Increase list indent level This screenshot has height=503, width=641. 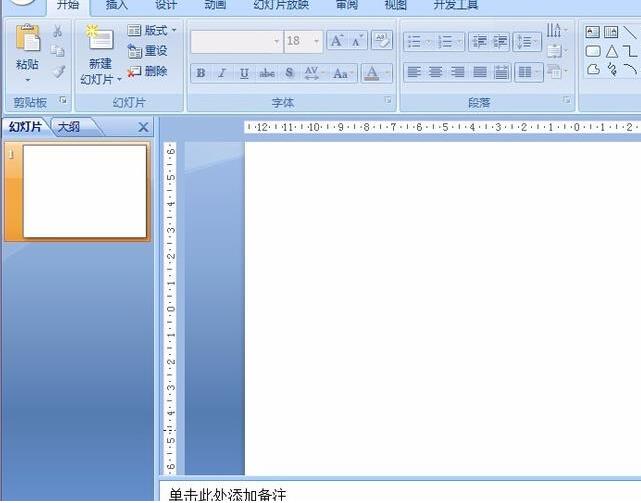coord(500,41)
